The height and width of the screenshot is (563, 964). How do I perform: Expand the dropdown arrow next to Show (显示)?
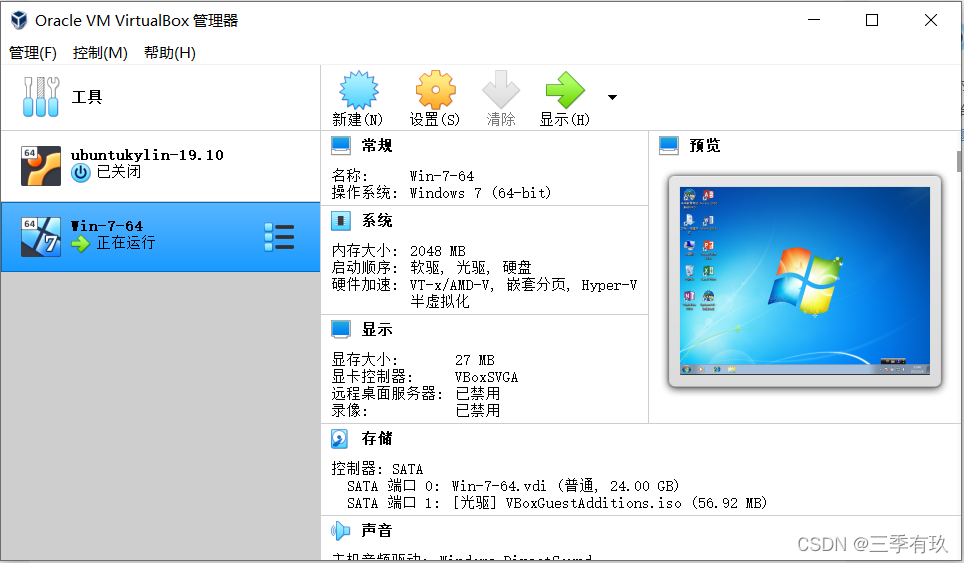612,97
